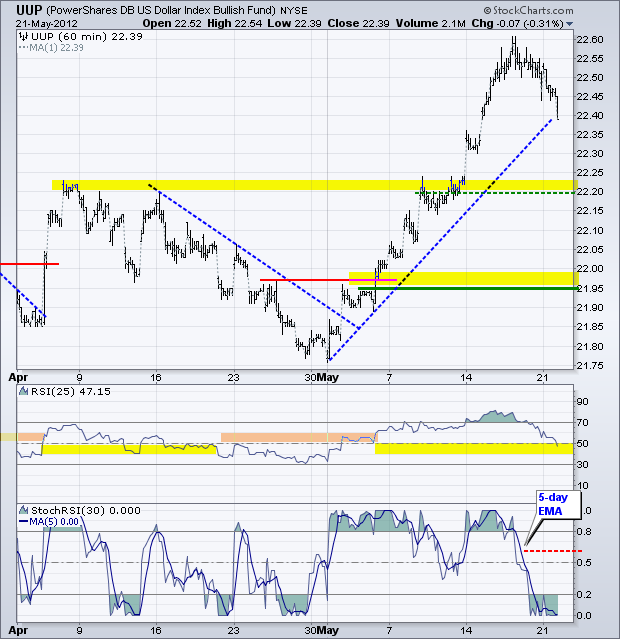Click the Low 22.39 value
Viewport: 620px width, 639px height.
point(294,24)
